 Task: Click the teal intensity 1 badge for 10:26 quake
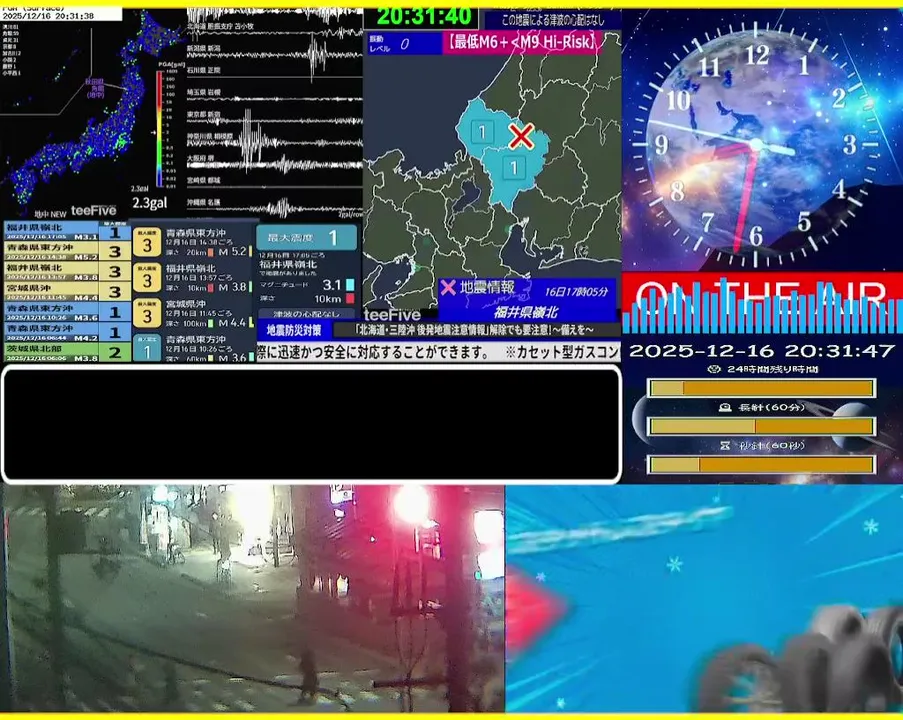click(147, 349)
